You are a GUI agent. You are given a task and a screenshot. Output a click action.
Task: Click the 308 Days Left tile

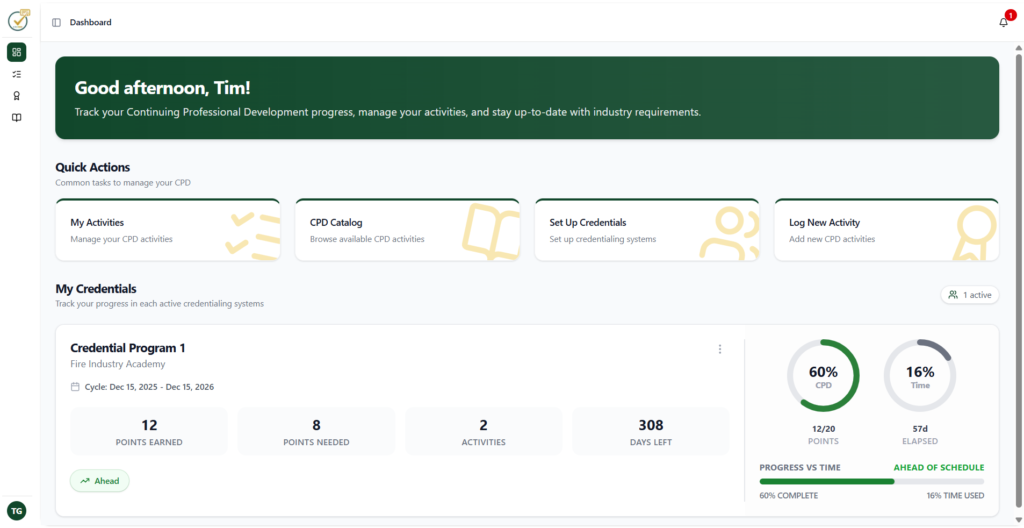650,431
